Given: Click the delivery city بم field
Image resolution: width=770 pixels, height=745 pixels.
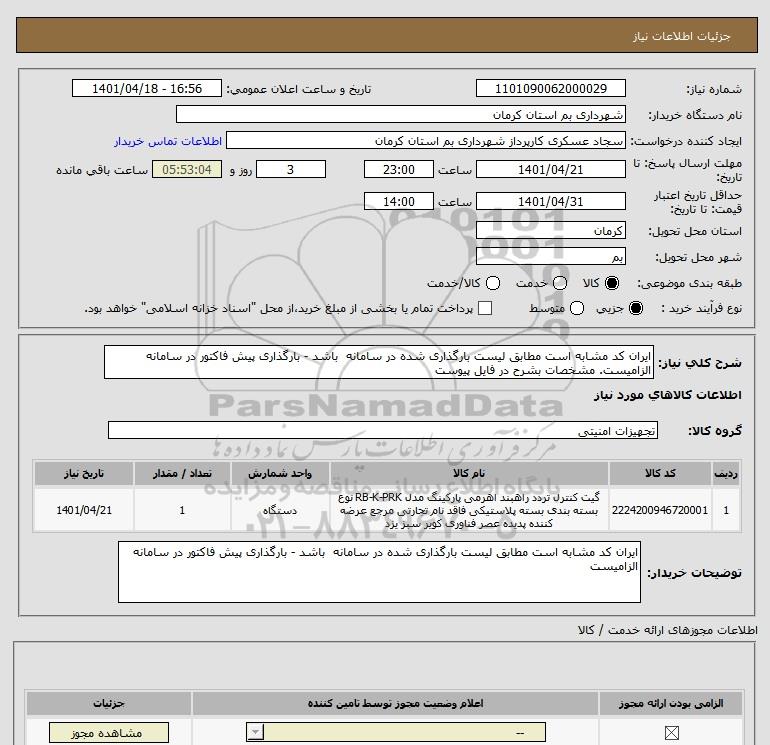Looking at the screenshot, I should 550,256.
